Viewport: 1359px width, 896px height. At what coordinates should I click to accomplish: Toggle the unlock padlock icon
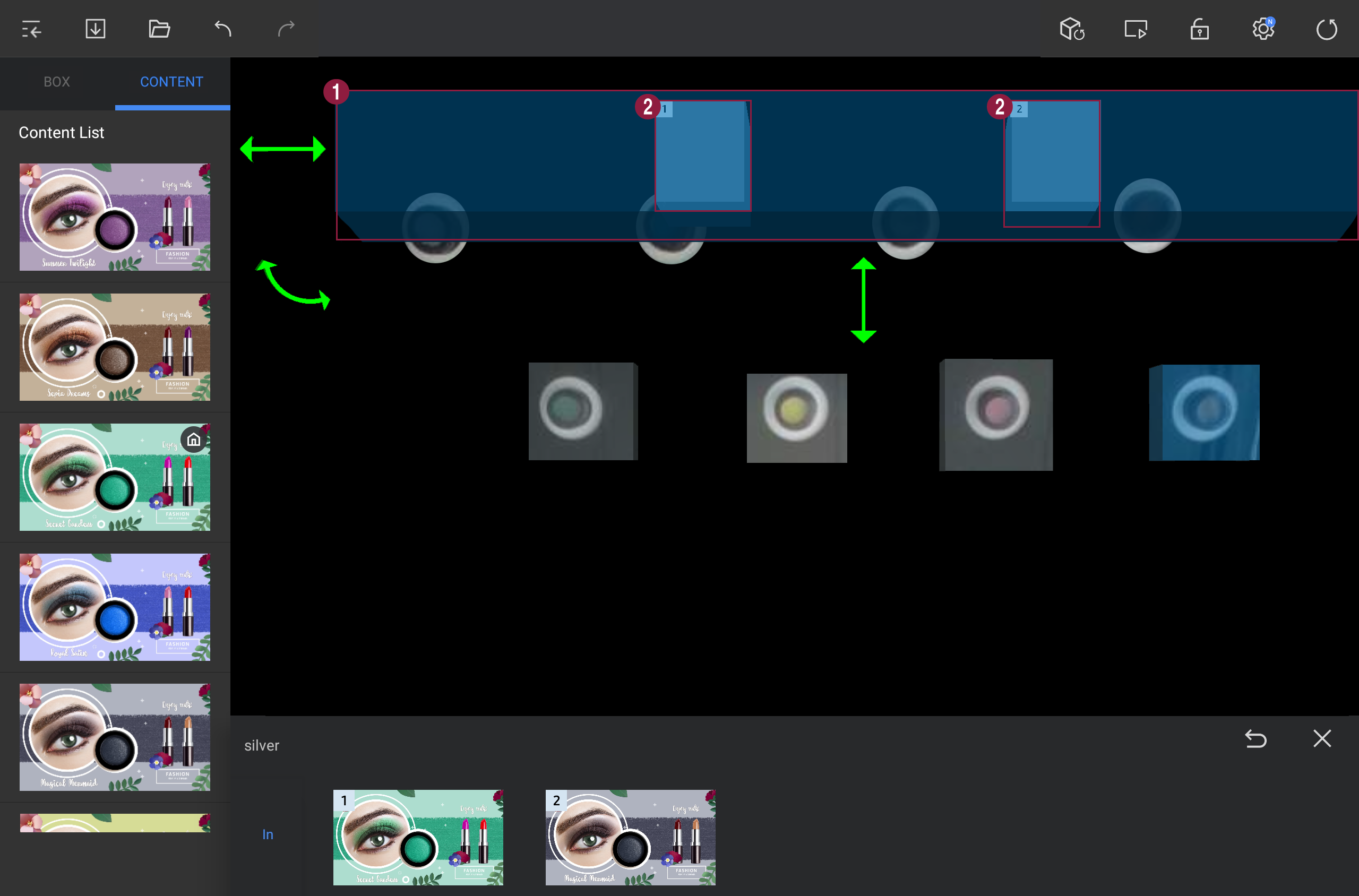coord(1199,29)
